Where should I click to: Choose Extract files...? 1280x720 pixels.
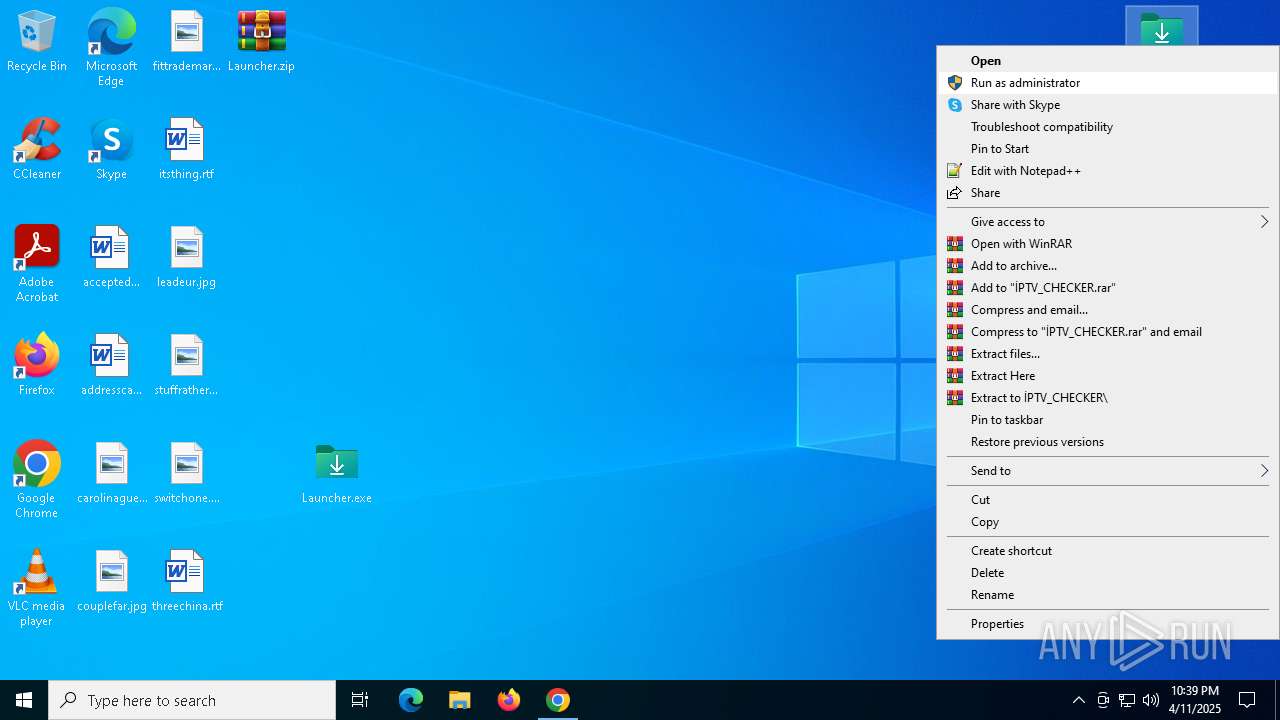click(1107, 354)
